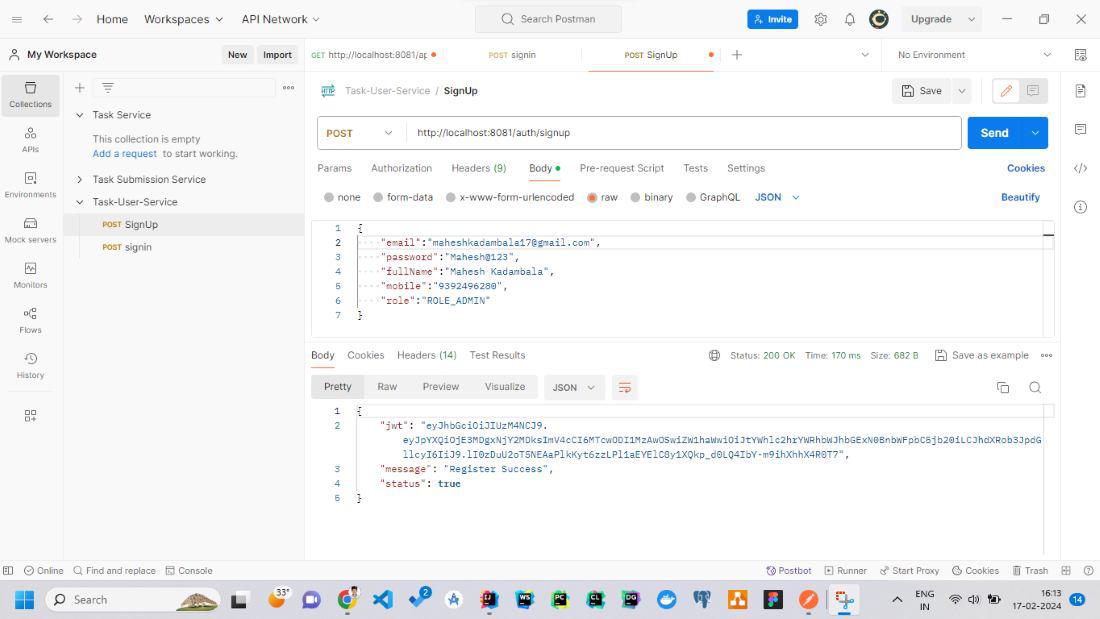The height and width of the screenshot is (619, 1100).
Task: Open collections more options ellipsis
Action: click(x=288, y=88)
